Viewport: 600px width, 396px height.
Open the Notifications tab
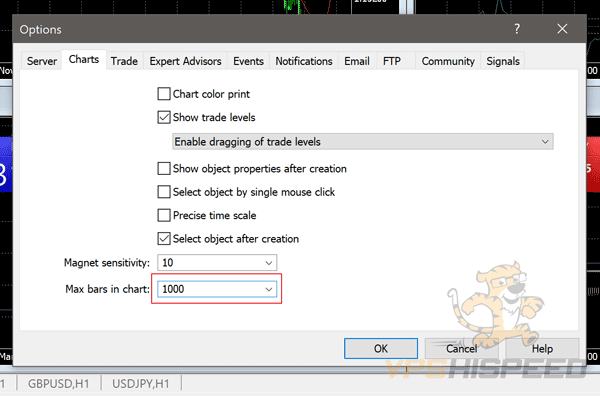[x=304, y=61]
